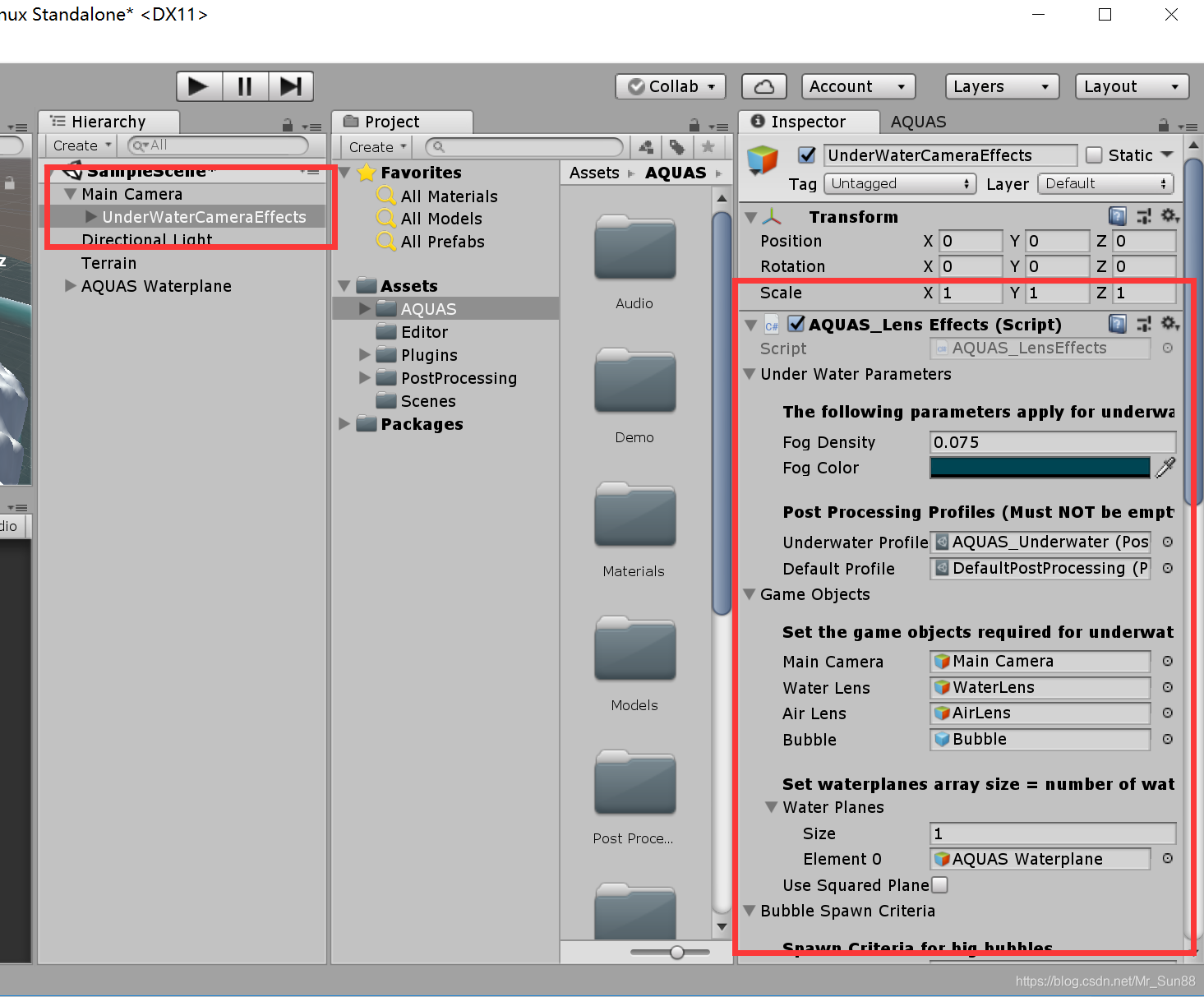Image resolution: width=1204 pixels, height=997 pixels.
Task: Switch to the Hierarchy tab
Action: coord(108,122)
